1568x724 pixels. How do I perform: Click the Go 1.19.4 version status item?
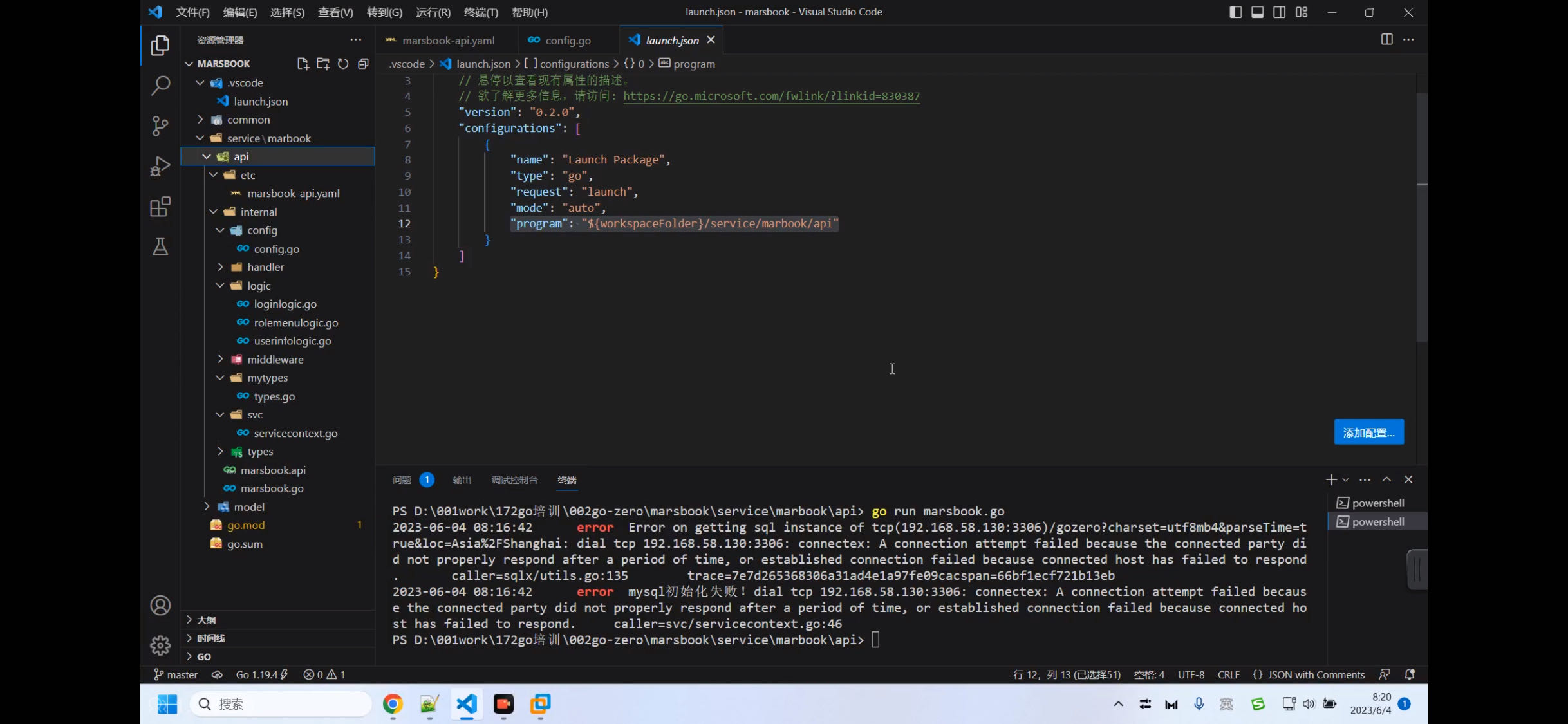262,674
